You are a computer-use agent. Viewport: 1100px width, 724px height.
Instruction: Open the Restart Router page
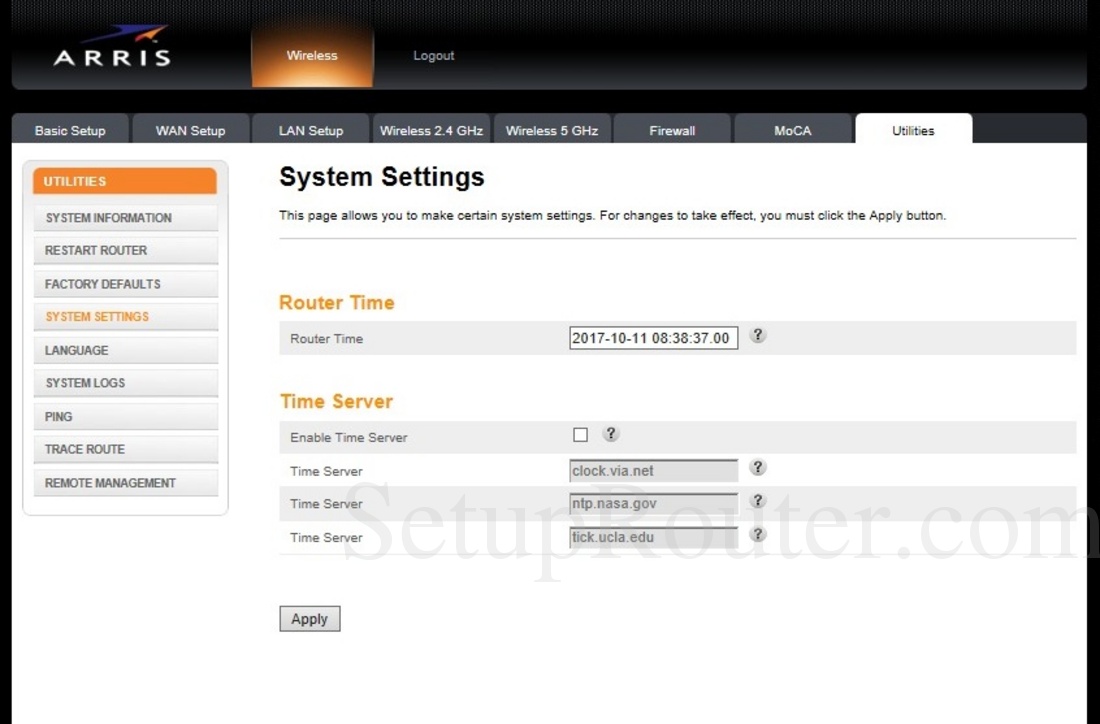pos(126,250)
